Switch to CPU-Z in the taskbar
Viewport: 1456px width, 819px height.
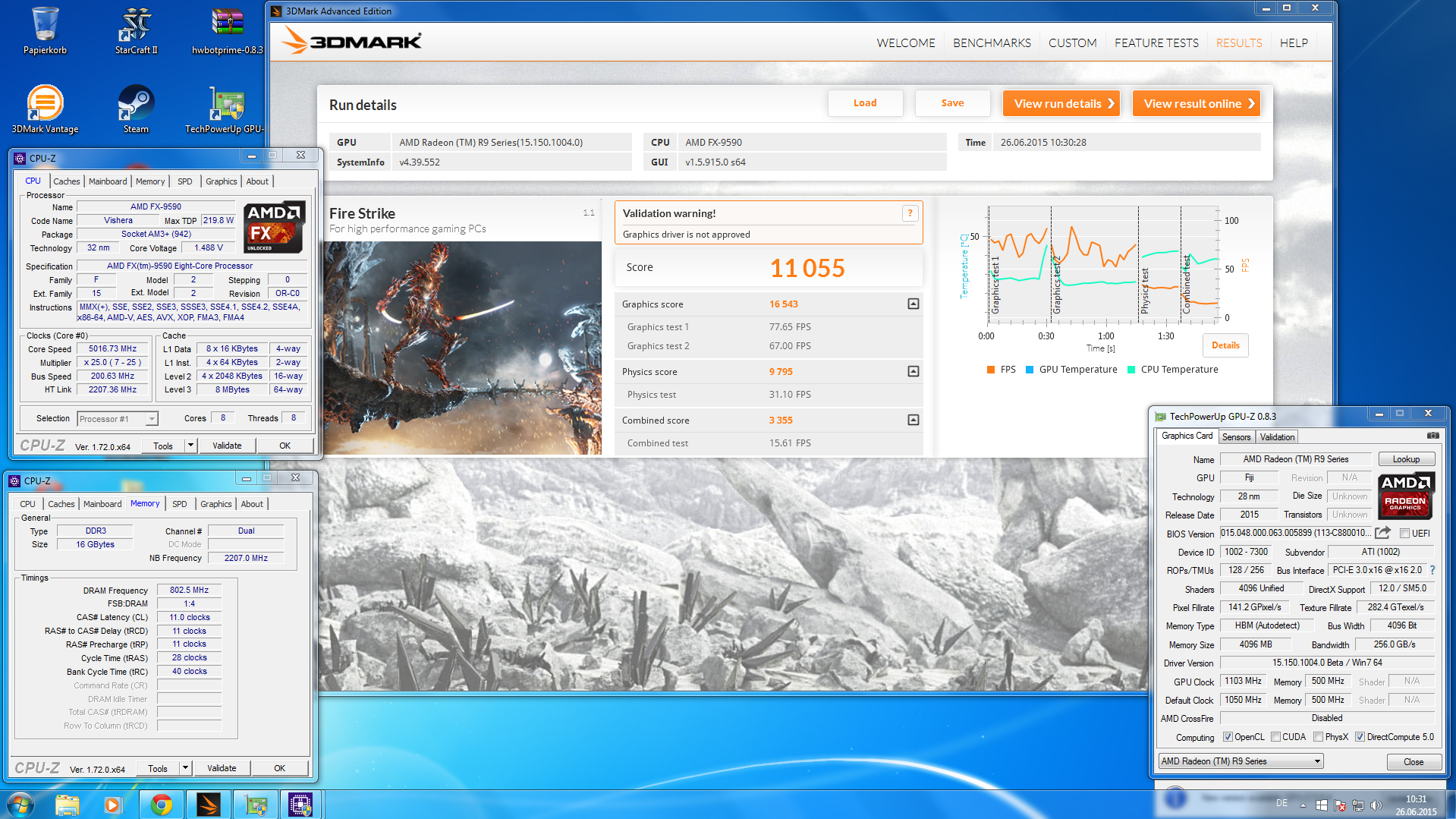pyautogui.click(x=300, y=805)
